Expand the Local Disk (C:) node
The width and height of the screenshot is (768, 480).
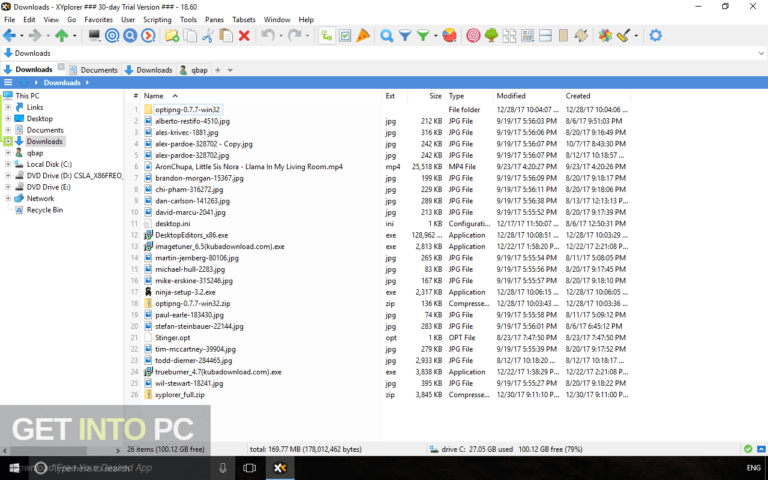point(8,164)
